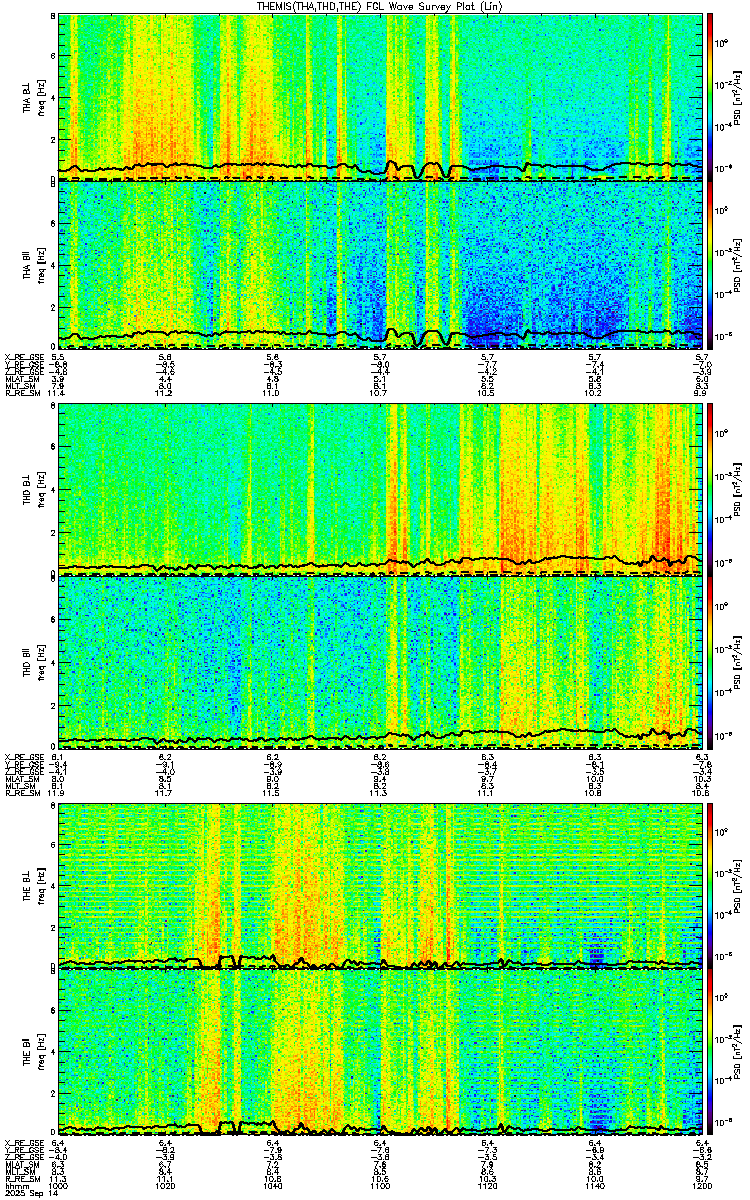Screen dimensions: 750x1200
Task: Click the plot title THEMIS FGL Wave Survey Plot
Action: 381,6
